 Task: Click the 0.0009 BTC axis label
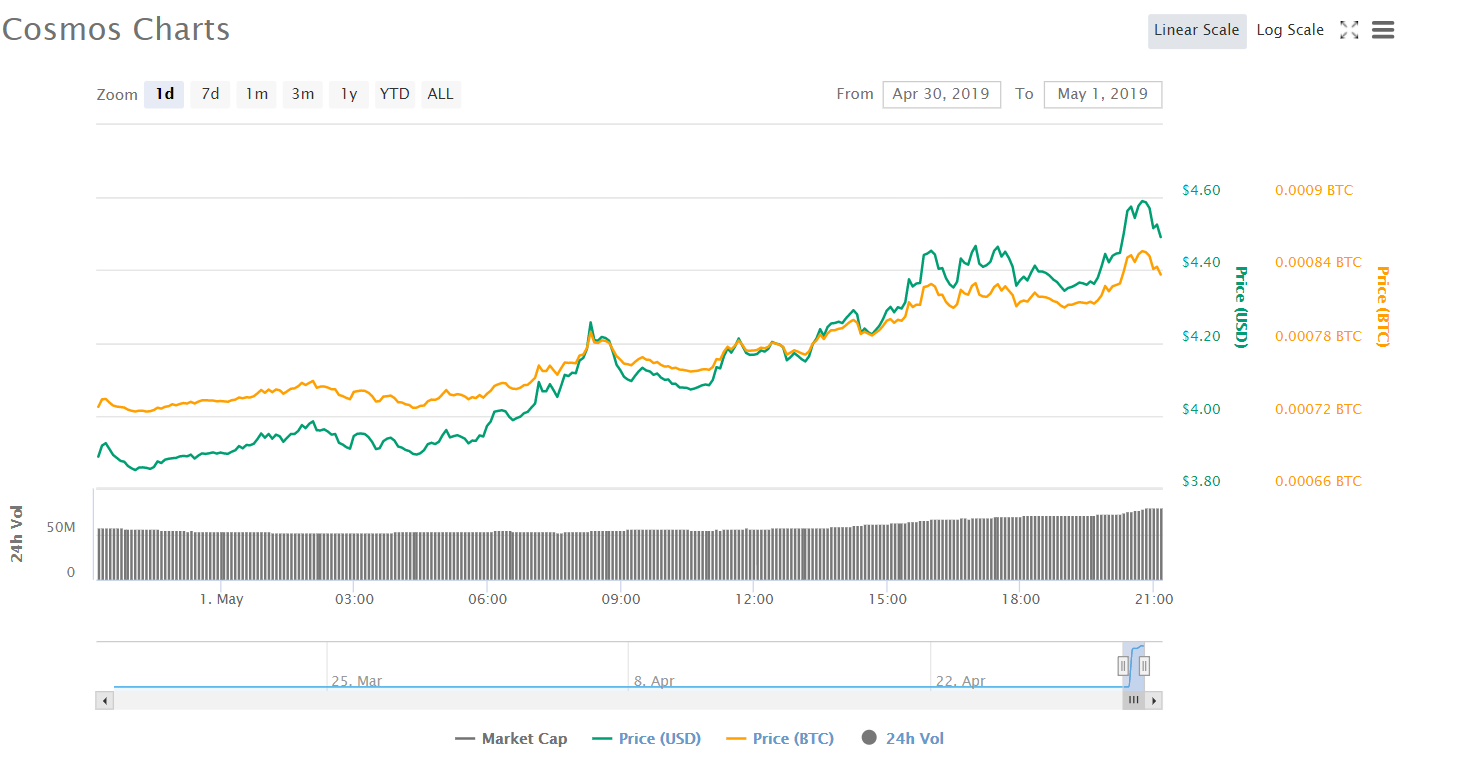pyautogui.click(x=1314, y=190)
